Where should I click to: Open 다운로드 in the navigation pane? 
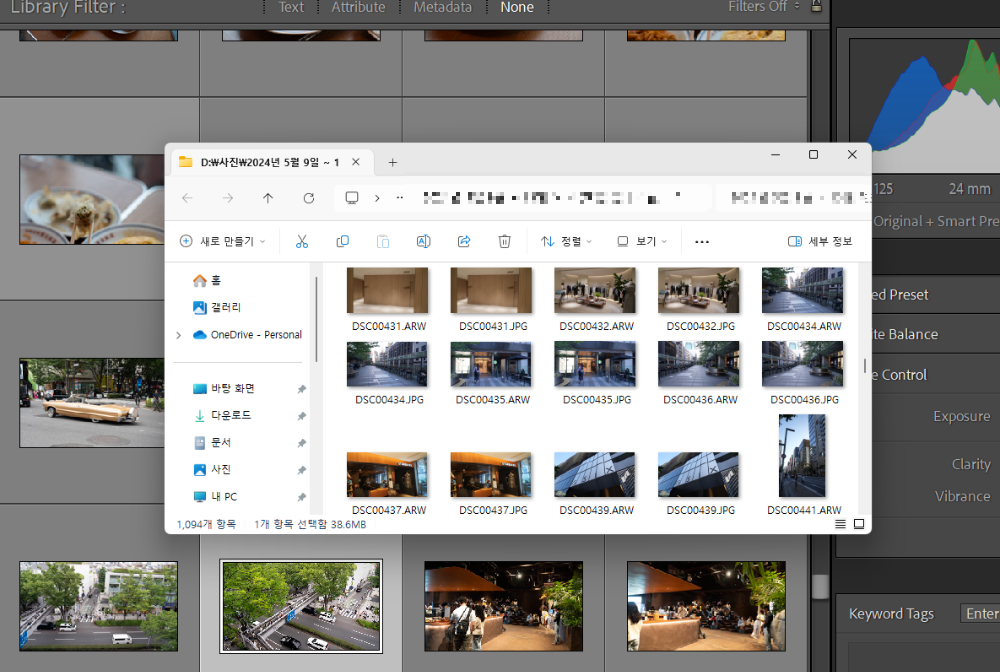coord(222,415)
